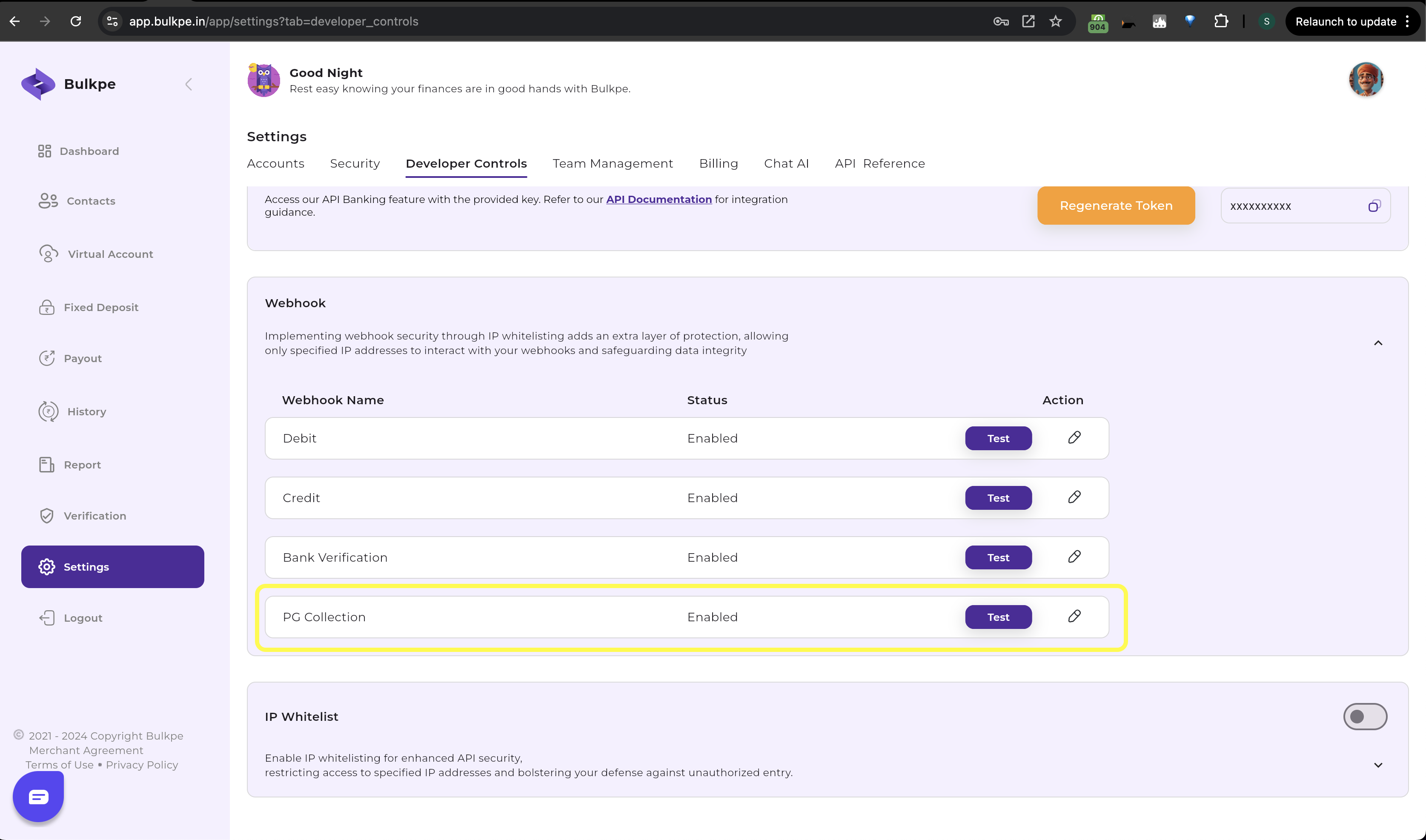Open the API Documentation link
This screenshot has height=840, width=1426.
coord(659,199)
